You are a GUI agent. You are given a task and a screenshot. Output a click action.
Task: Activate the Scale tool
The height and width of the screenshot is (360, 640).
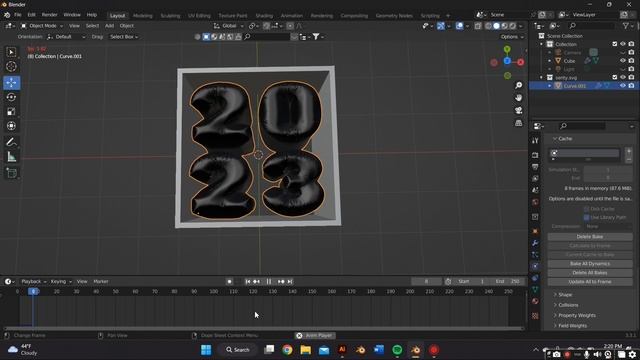(11, 111)
